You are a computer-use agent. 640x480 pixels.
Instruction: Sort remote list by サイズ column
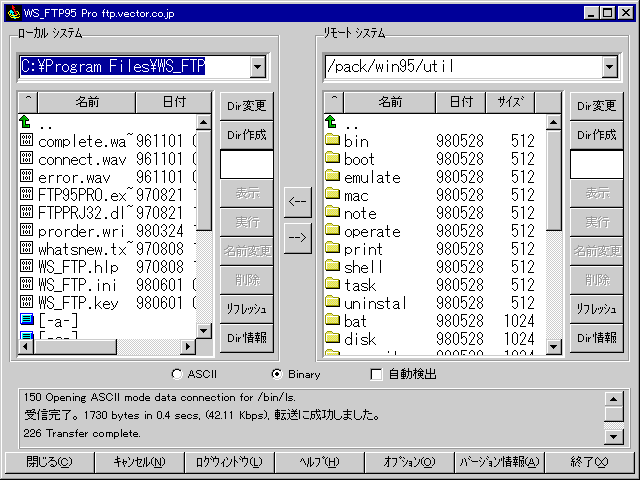510,102
